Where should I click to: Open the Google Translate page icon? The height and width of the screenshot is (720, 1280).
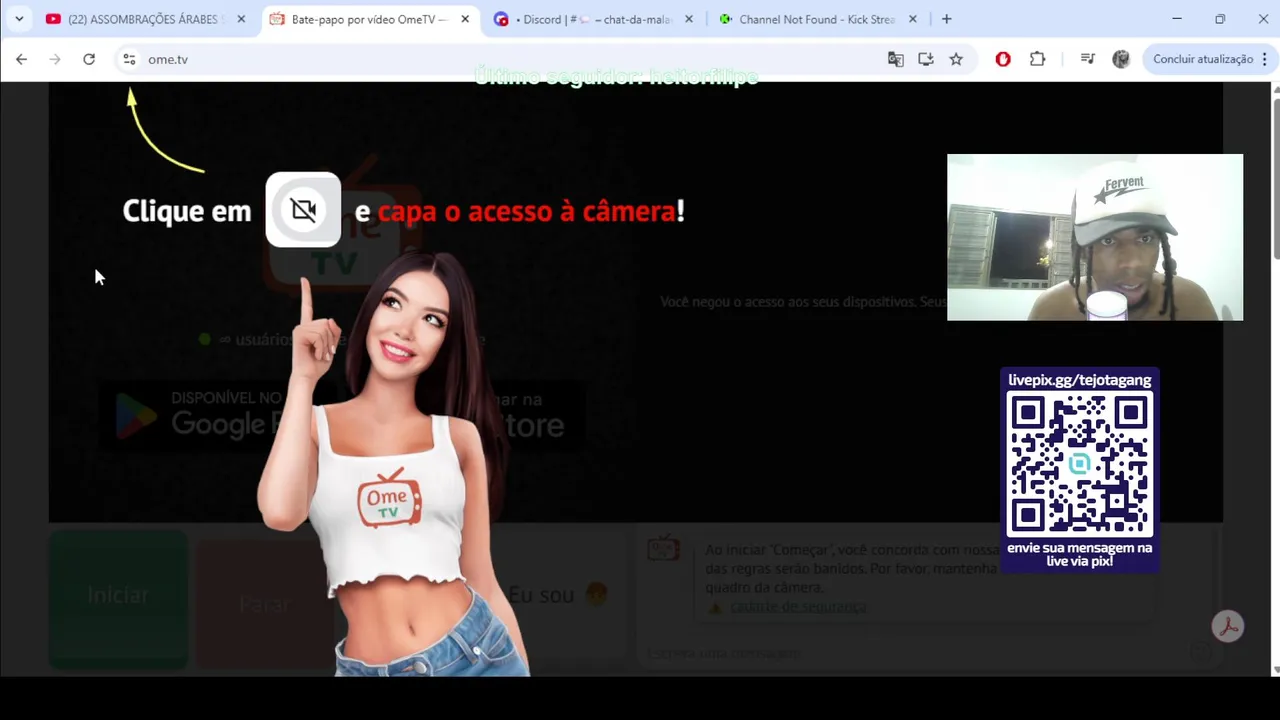point(896,59)
